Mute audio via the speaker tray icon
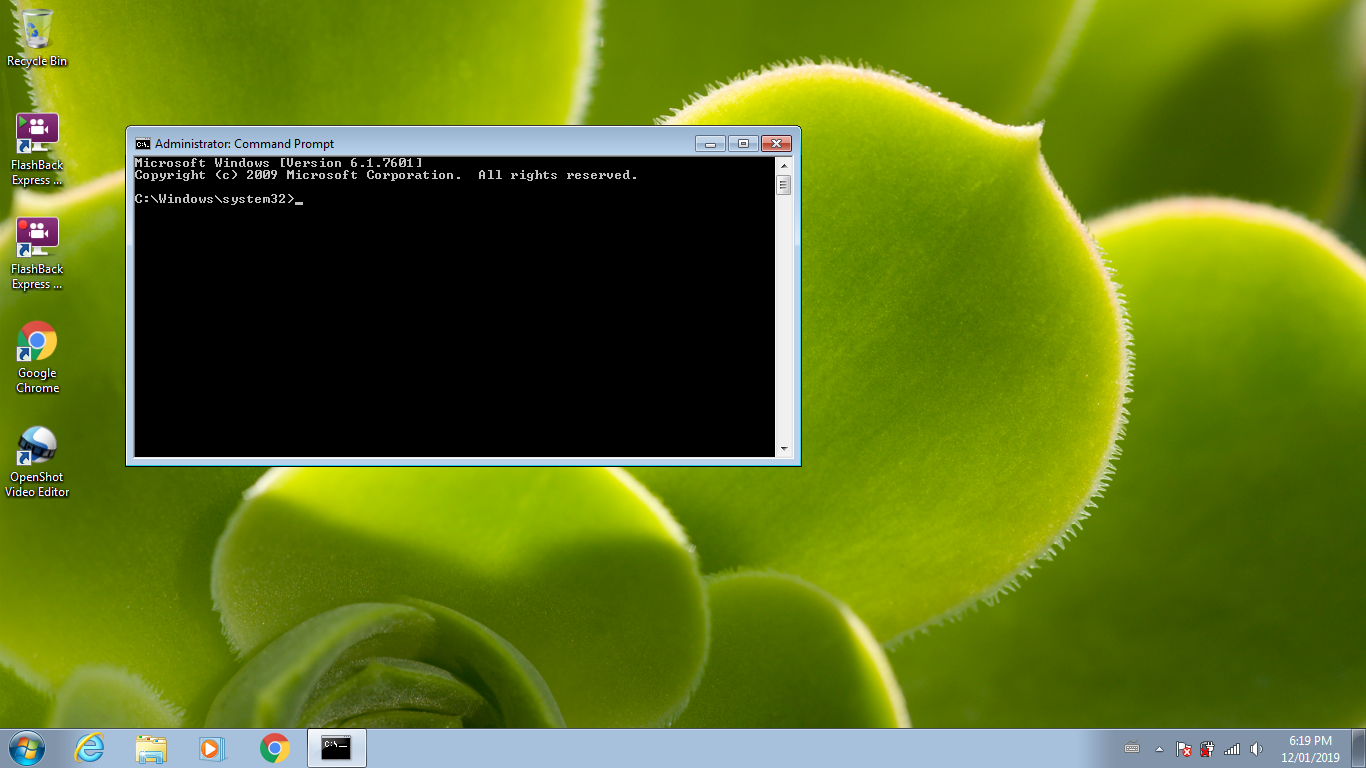 click(x=1257, y=748)
